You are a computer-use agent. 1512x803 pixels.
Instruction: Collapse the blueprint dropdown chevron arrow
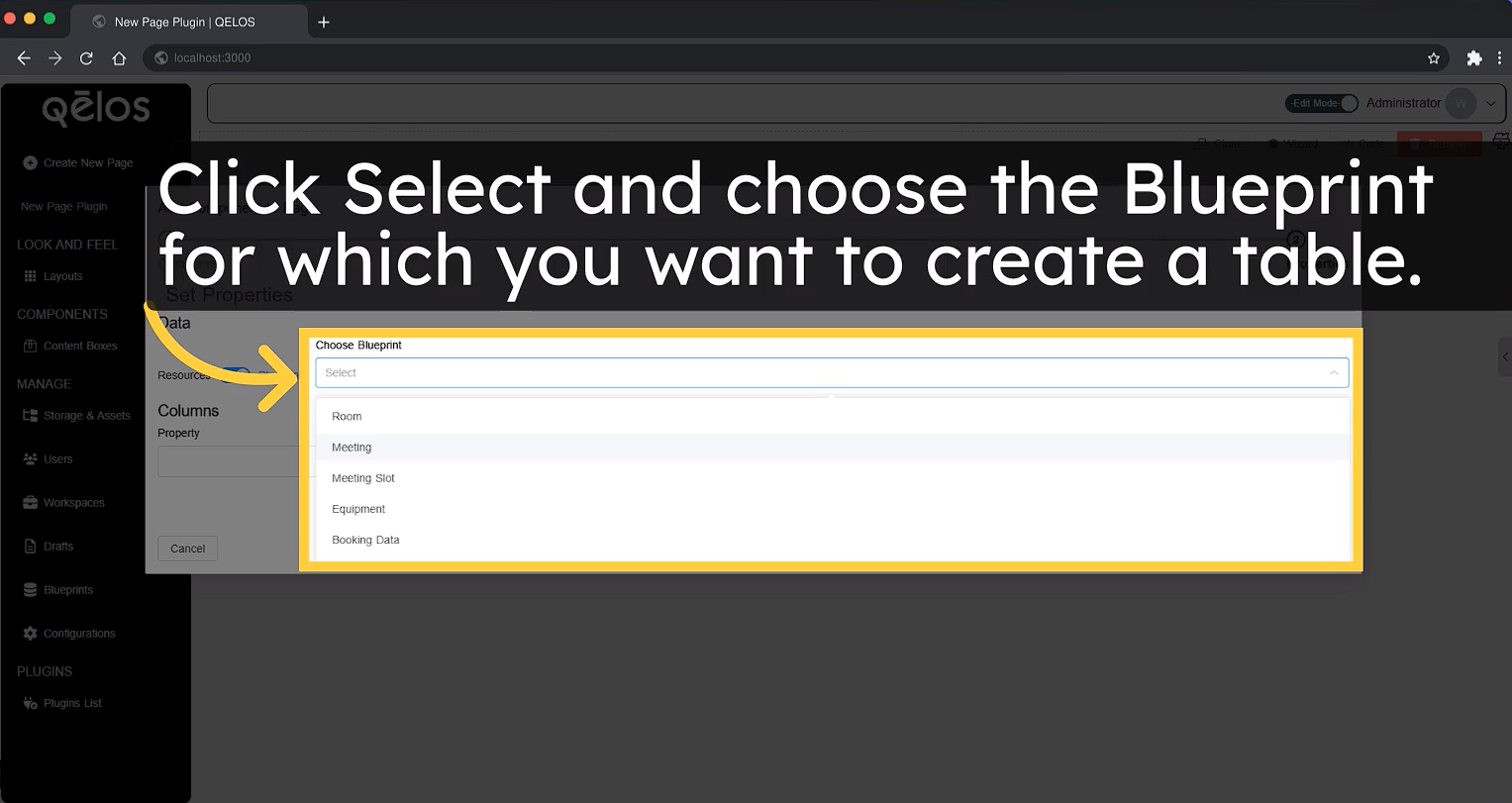[1333, 373]
